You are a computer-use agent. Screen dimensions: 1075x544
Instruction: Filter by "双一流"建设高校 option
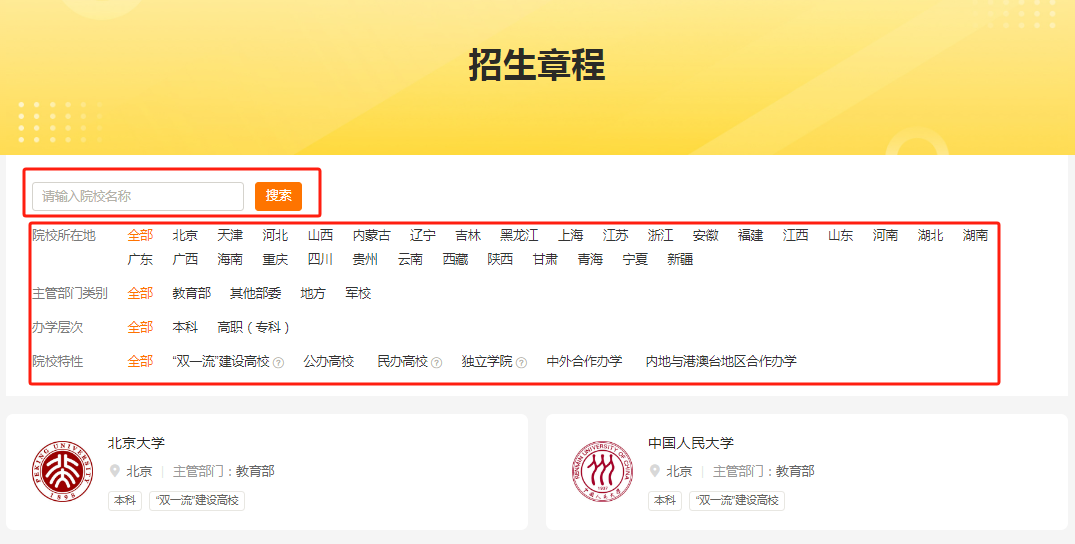click(221, 362)
